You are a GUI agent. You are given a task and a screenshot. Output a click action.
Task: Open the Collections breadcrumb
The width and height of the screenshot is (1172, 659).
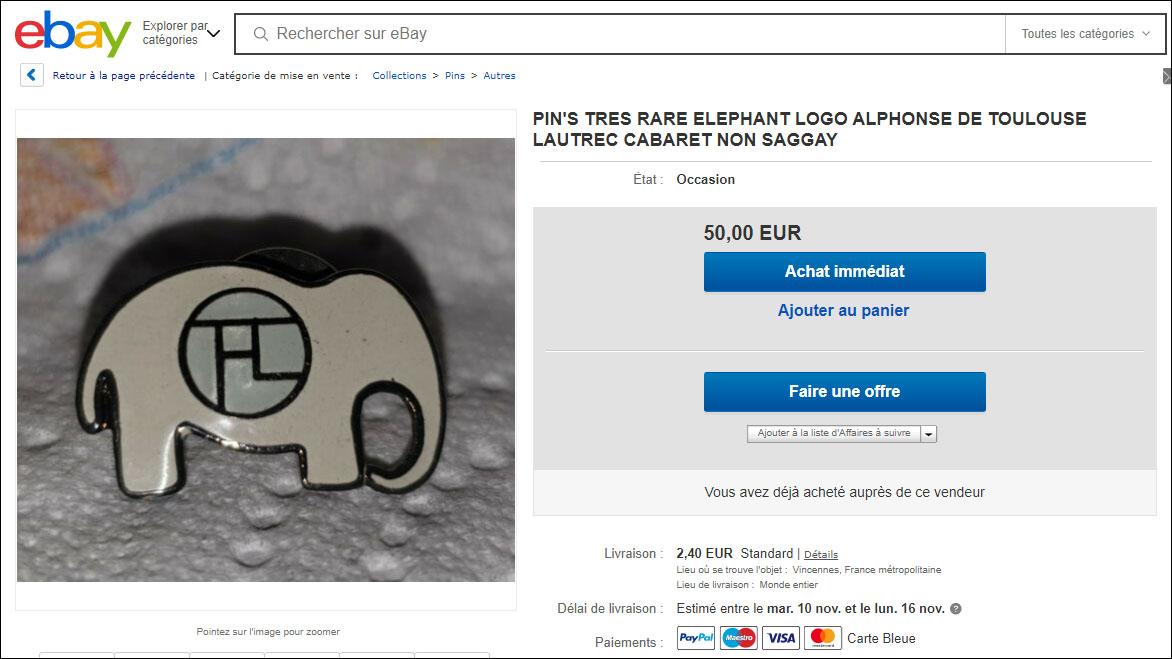pos(399,75)
